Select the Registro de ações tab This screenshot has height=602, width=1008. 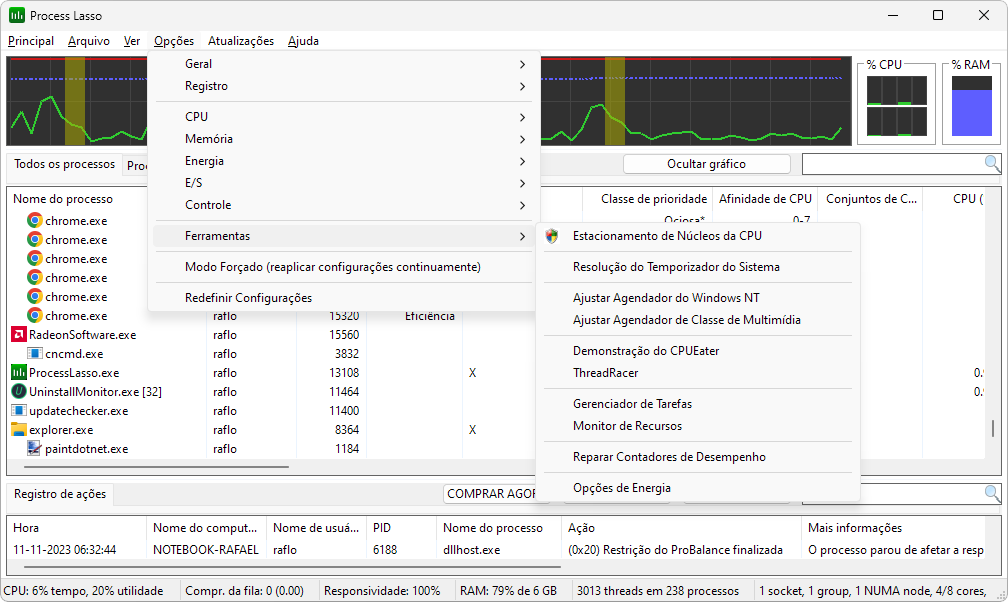pos(60,494)
